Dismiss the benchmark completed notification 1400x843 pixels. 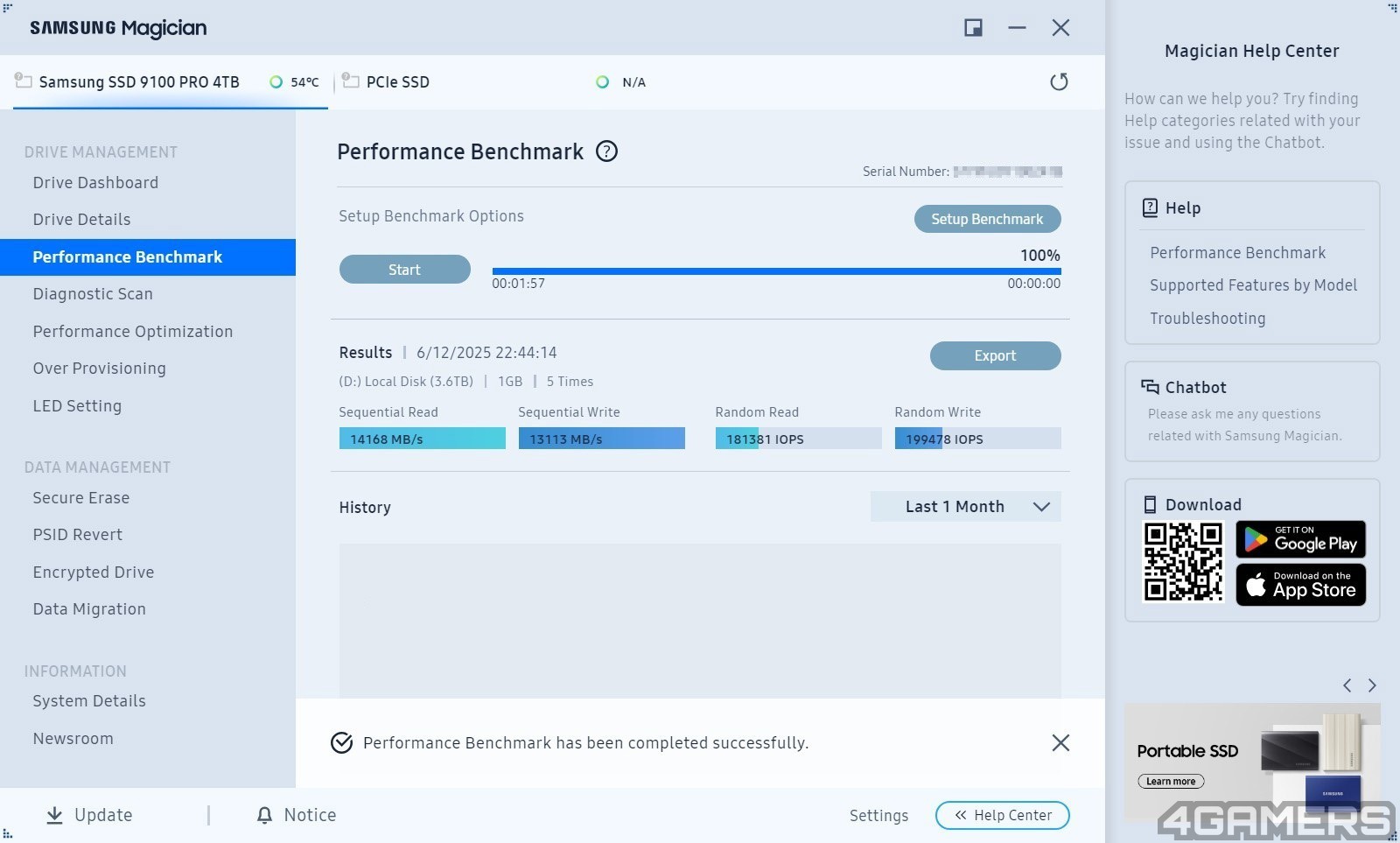pyautogui.click(x=1060, y=743)
